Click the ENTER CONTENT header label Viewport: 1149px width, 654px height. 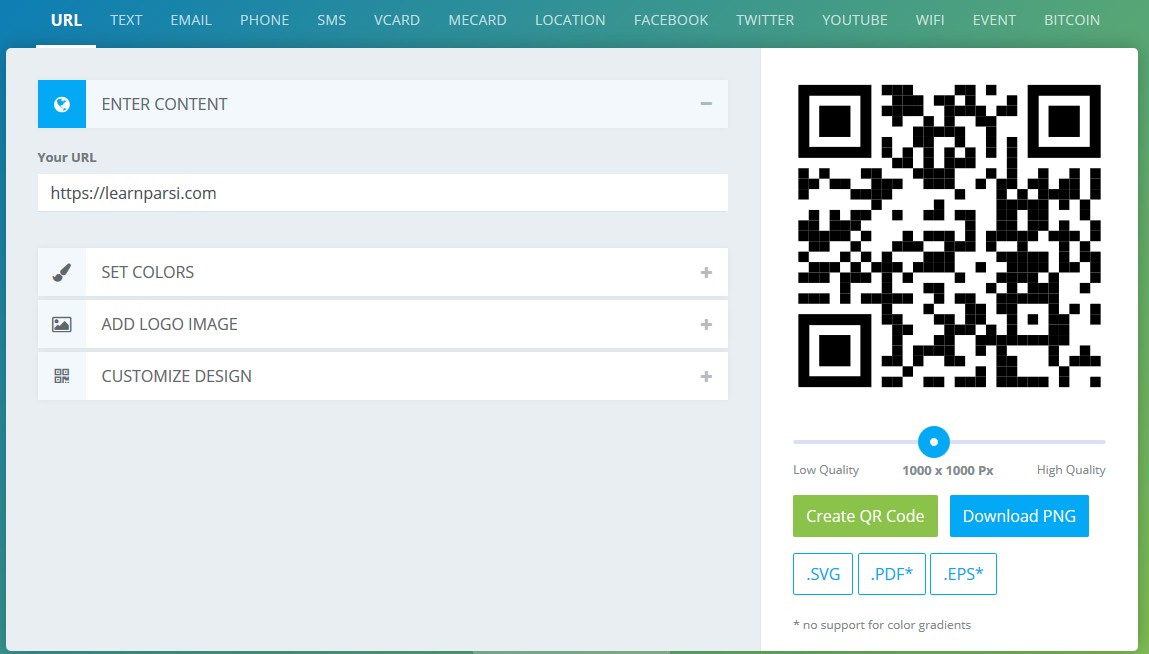164,104
